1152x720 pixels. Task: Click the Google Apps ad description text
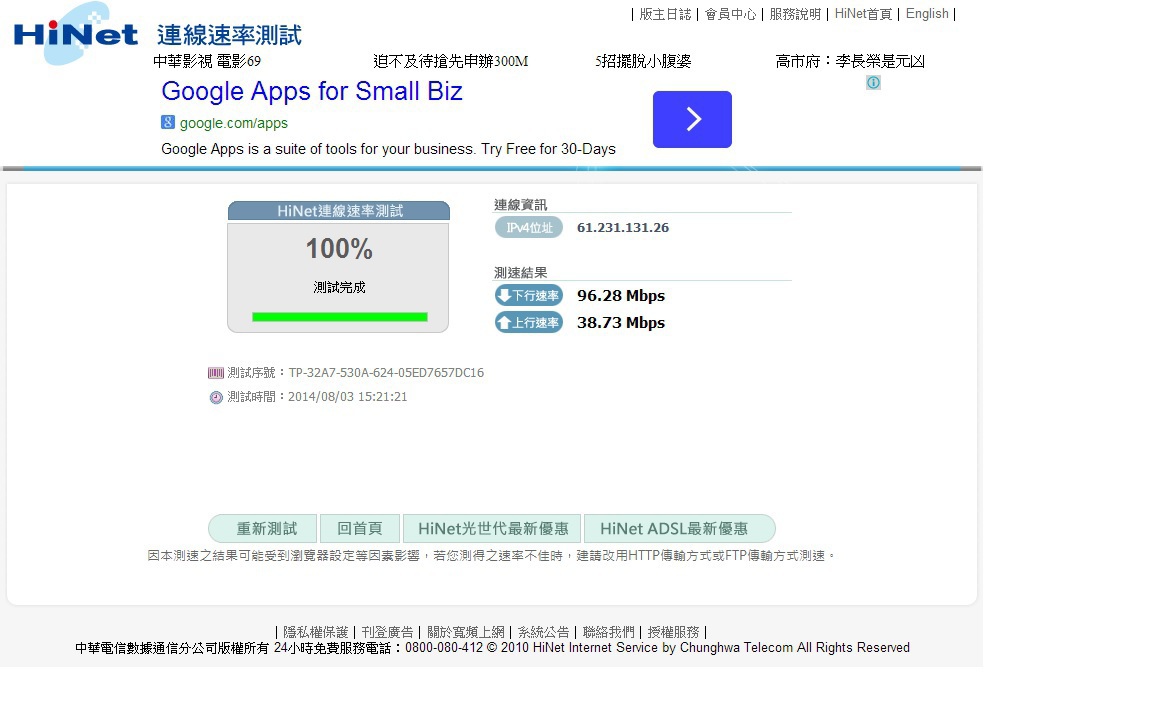coord(389,149)
